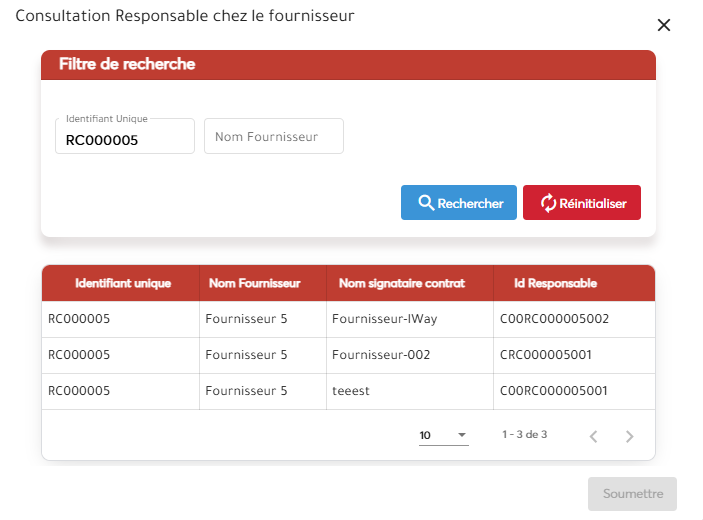Sort by Id Responsable column header
Viewport: 703px width, 520px height.
coord(555,283)
